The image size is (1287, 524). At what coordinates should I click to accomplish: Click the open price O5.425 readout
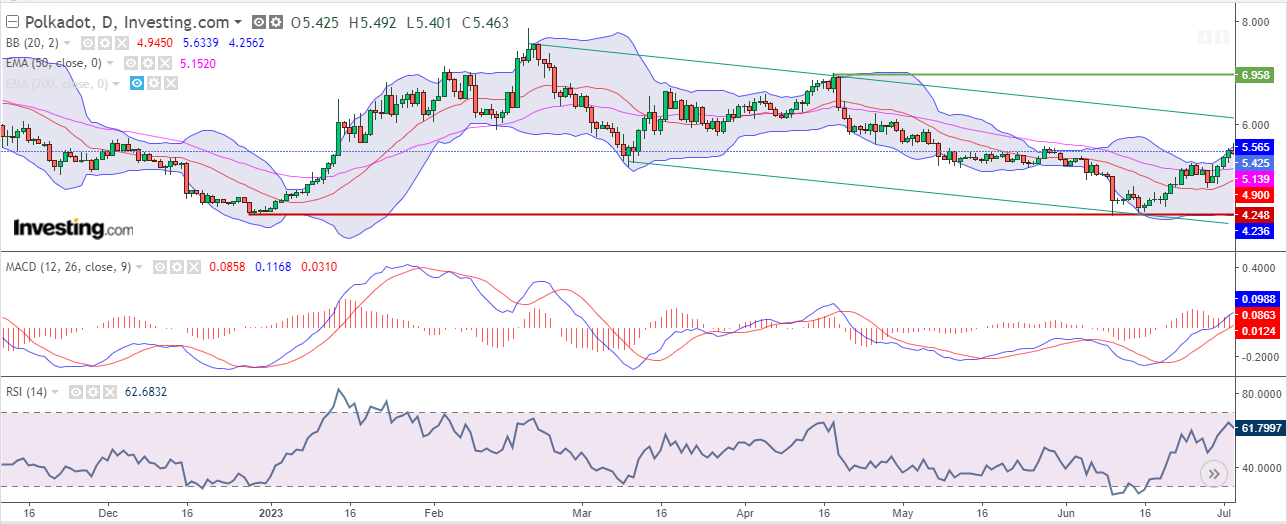coord(313,21)
